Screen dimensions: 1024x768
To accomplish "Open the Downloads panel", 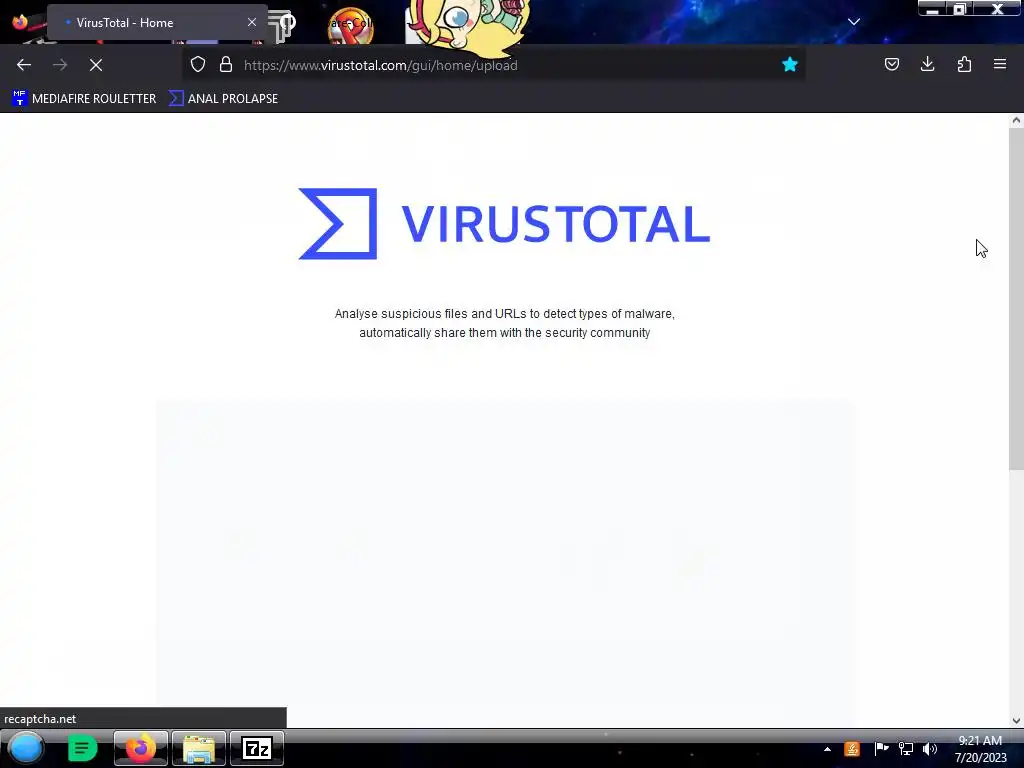I will point(927,64).
